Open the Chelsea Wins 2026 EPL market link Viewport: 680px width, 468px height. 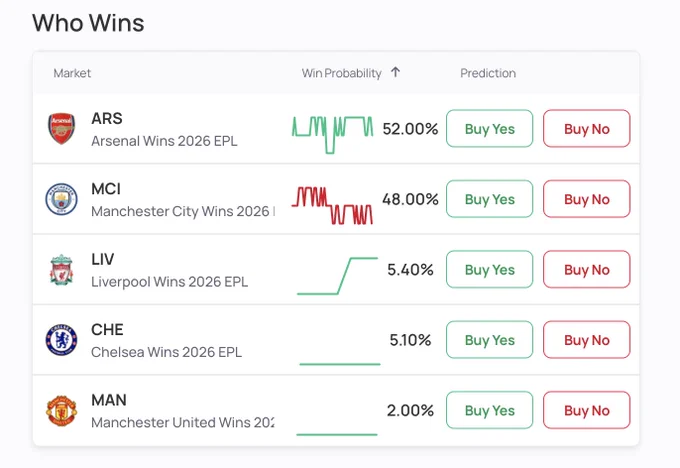(167, 352)
